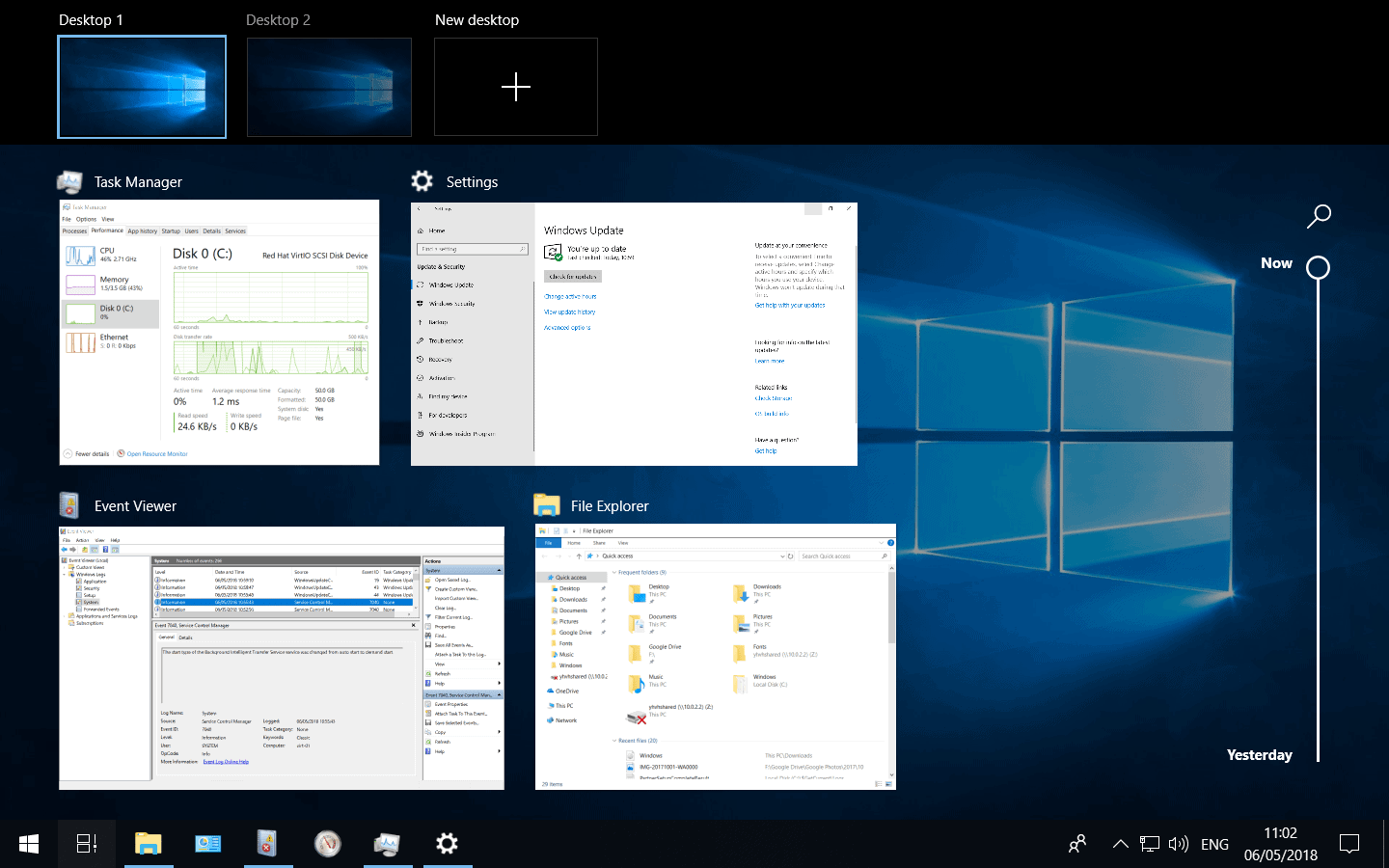Open the View update history link

point(569,312)
